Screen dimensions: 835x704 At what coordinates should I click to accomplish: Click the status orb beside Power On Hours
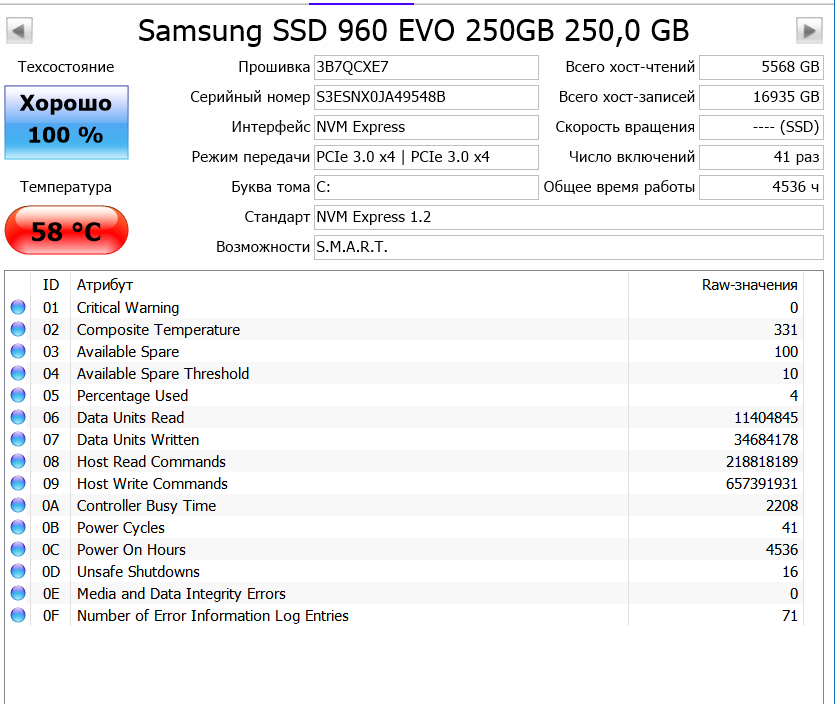(x=18, y=550)
